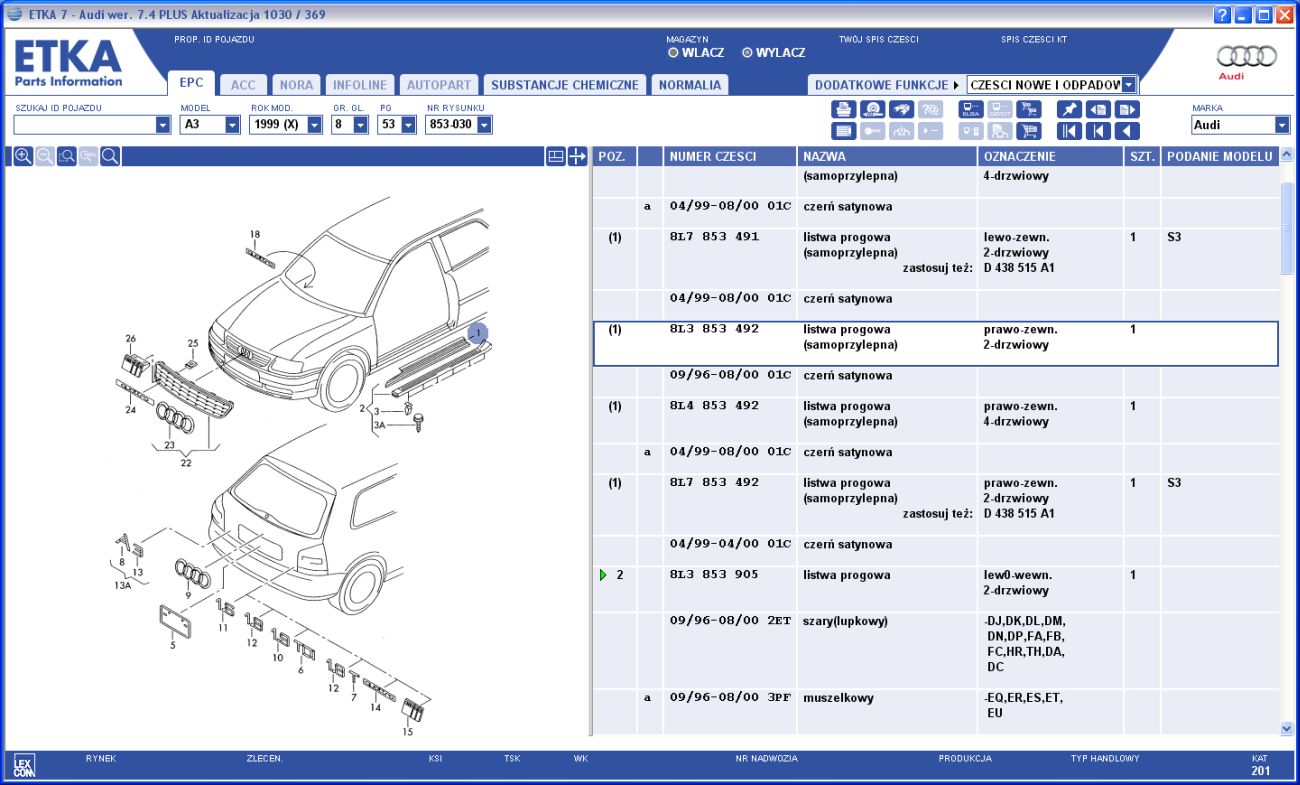Image resolution: width=1300 pixels, height=785 pixels.
Task: Select part row 8L3 853 492
Action: [936, 343]
